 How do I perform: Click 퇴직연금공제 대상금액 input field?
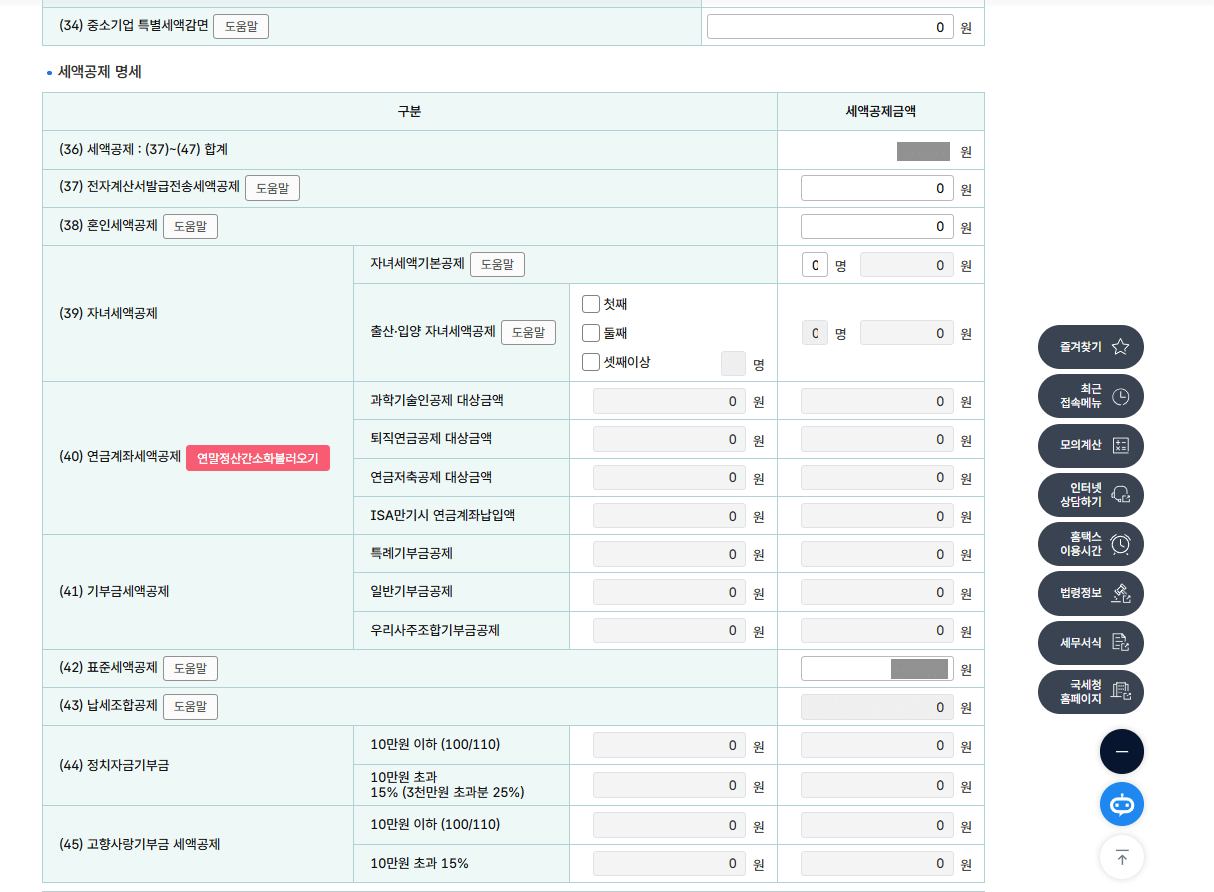(x=669, y=439)
